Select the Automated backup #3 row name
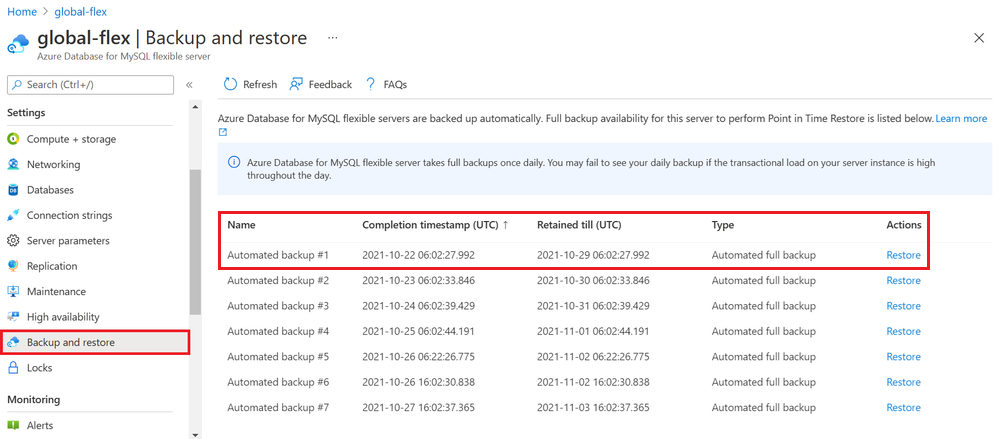This screenshot has height=439, width=998. (278, 306)
